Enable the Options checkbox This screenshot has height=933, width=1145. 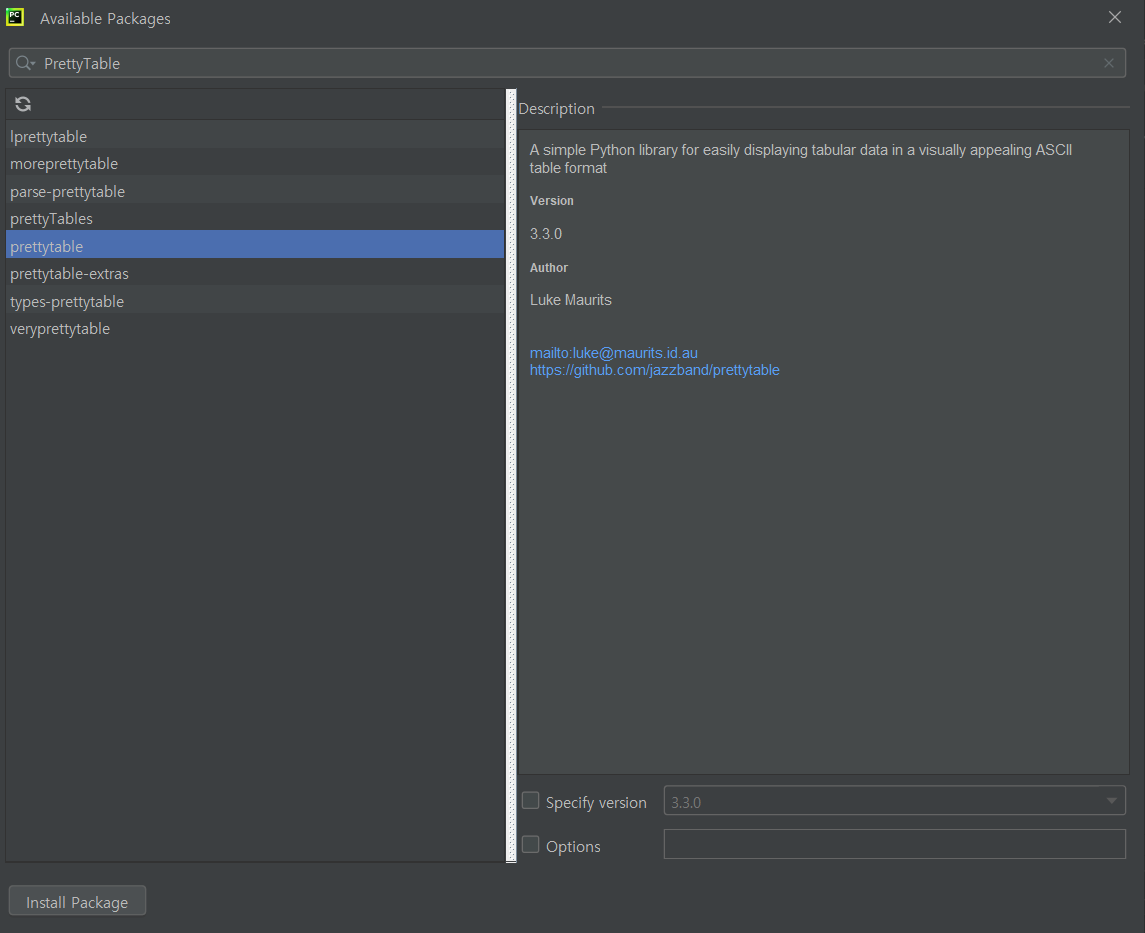pos(531,845)
